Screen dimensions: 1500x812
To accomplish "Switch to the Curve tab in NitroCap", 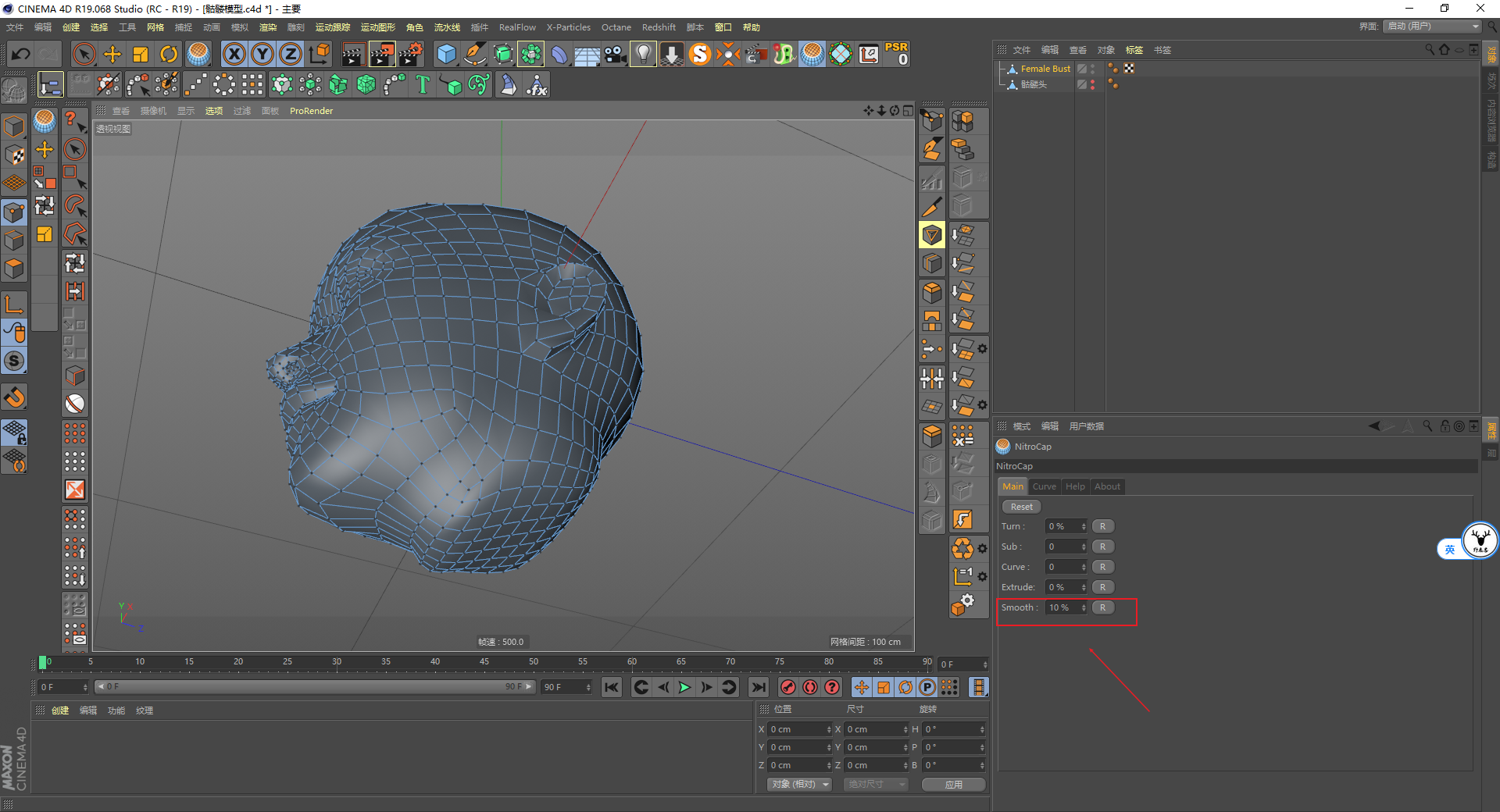I will click(1044, 486).
